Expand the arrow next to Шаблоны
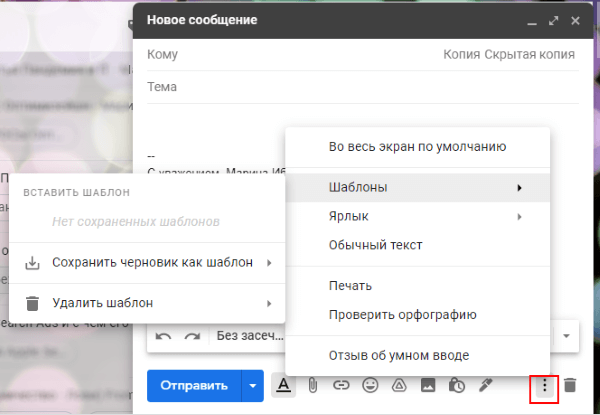The image size is (600, 415). (x=519, y=188)
